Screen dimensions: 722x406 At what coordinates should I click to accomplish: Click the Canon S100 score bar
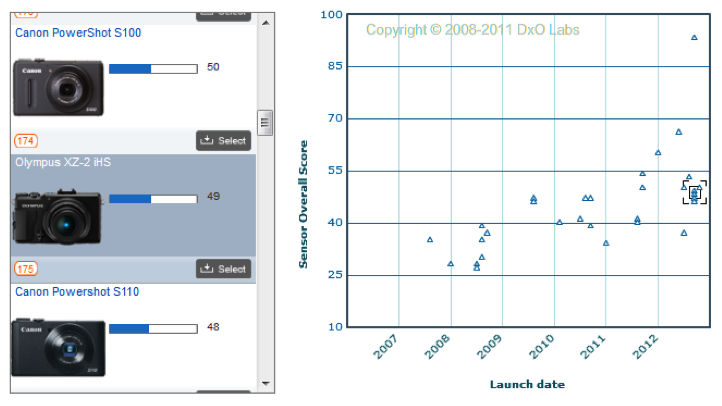[x=153, y=69]
